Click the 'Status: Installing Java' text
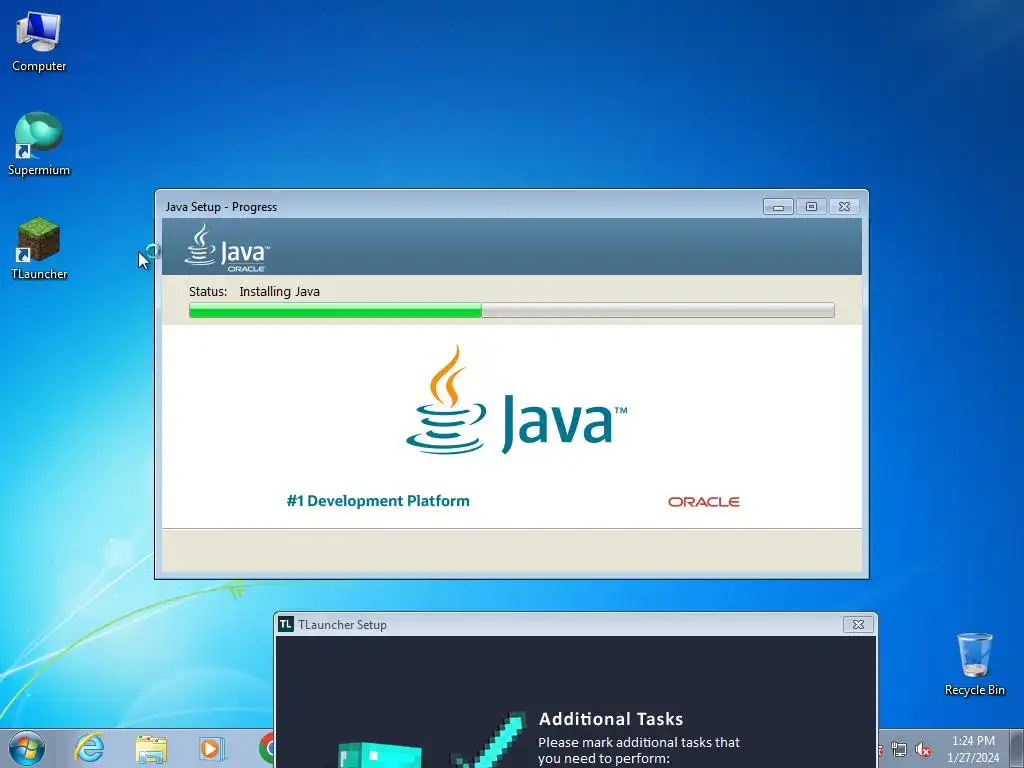The height and width of the screenshot is (768, 1024). tap(254, 291)
